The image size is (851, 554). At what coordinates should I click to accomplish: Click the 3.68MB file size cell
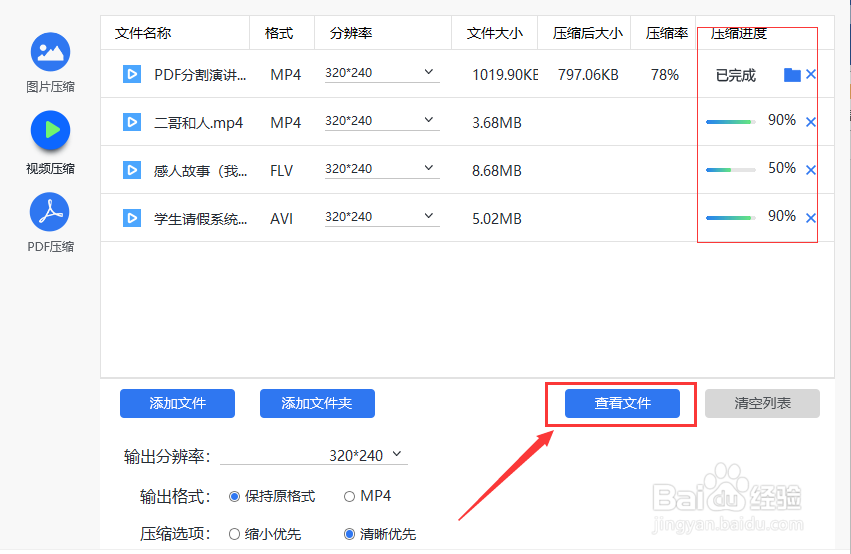[x=497, y=123]
